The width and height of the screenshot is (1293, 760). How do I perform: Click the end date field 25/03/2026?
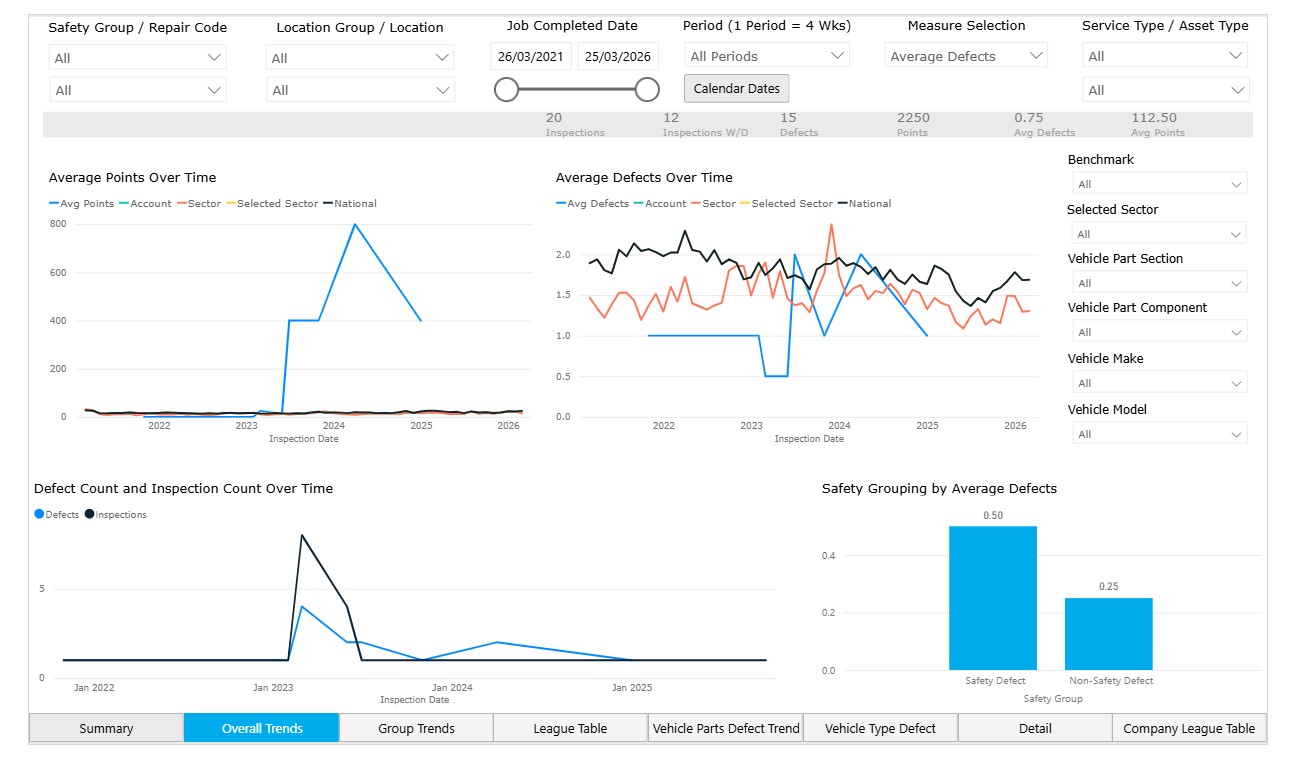click(619, 57)
